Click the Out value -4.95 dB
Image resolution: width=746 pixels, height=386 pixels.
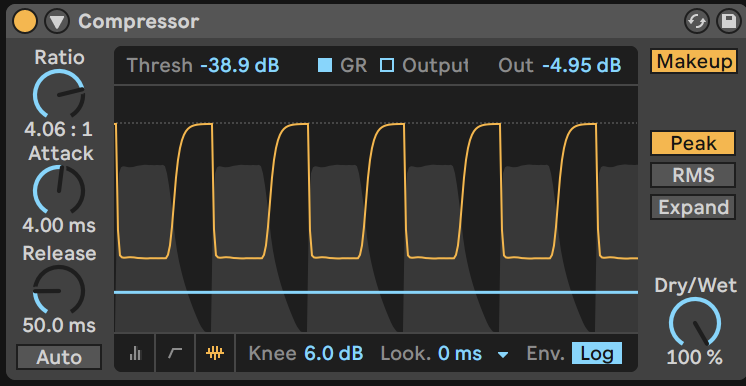click(581, 65)
